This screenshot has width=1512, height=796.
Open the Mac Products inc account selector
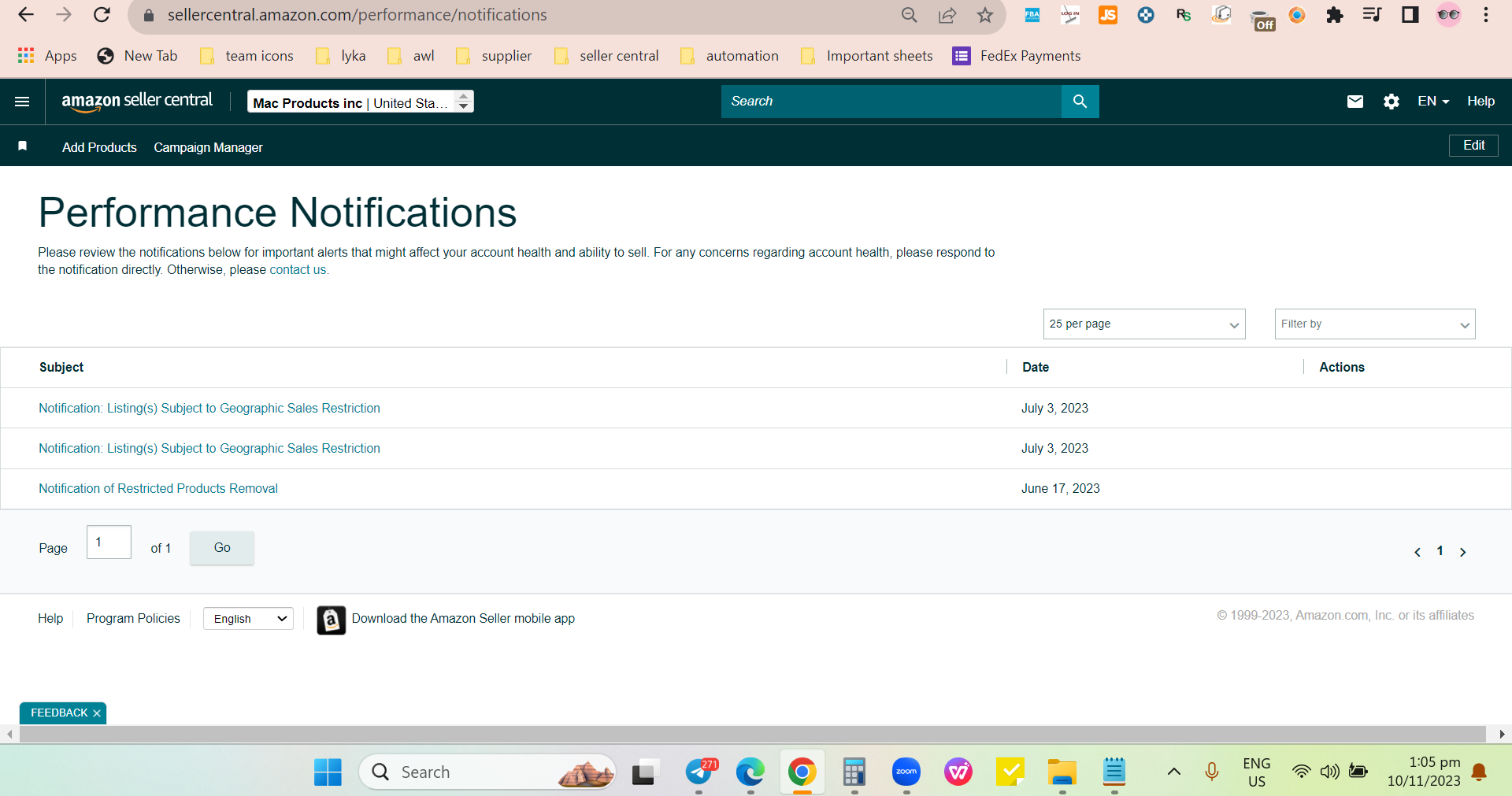[361, 102]
